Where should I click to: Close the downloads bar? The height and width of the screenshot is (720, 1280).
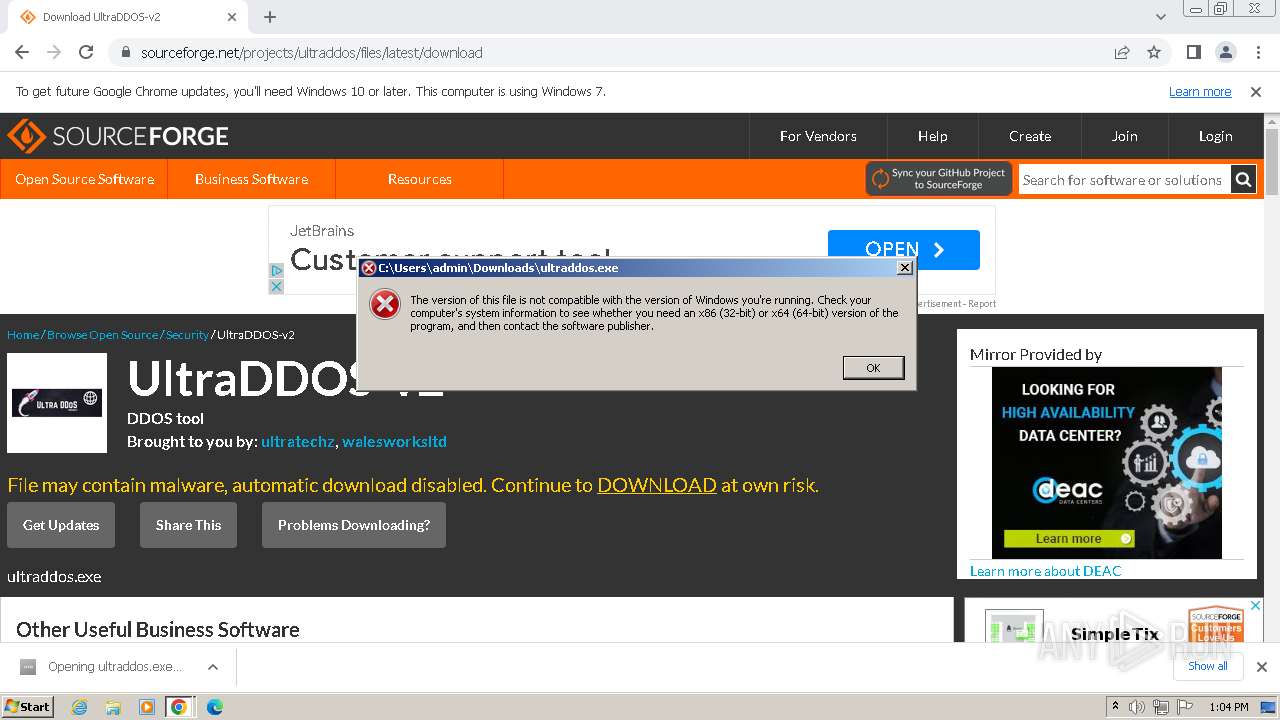tap(1261, 667)
